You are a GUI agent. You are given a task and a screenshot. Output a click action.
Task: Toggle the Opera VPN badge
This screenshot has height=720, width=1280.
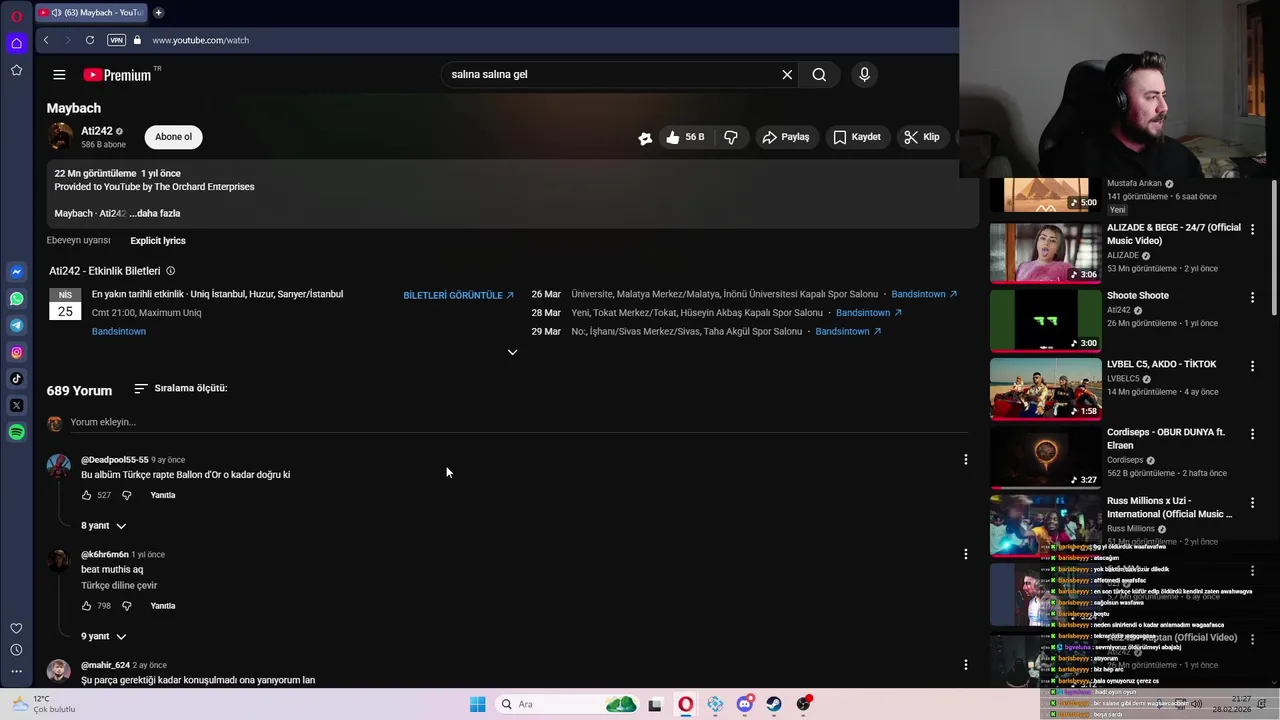coord(117,41)
